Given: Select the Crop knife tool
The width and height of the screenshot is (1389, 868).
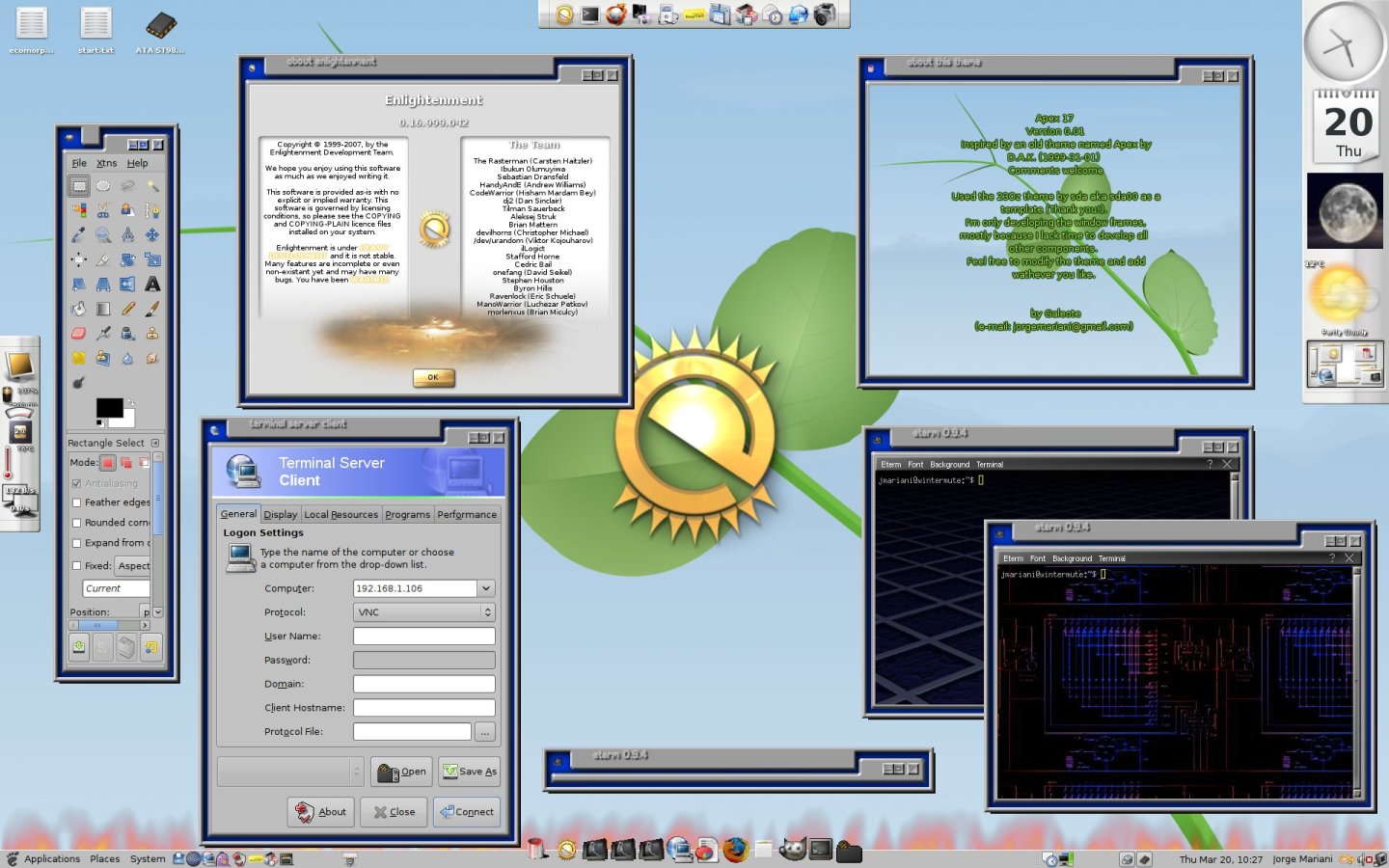Looking at the screenshot, I should (103, 259).
